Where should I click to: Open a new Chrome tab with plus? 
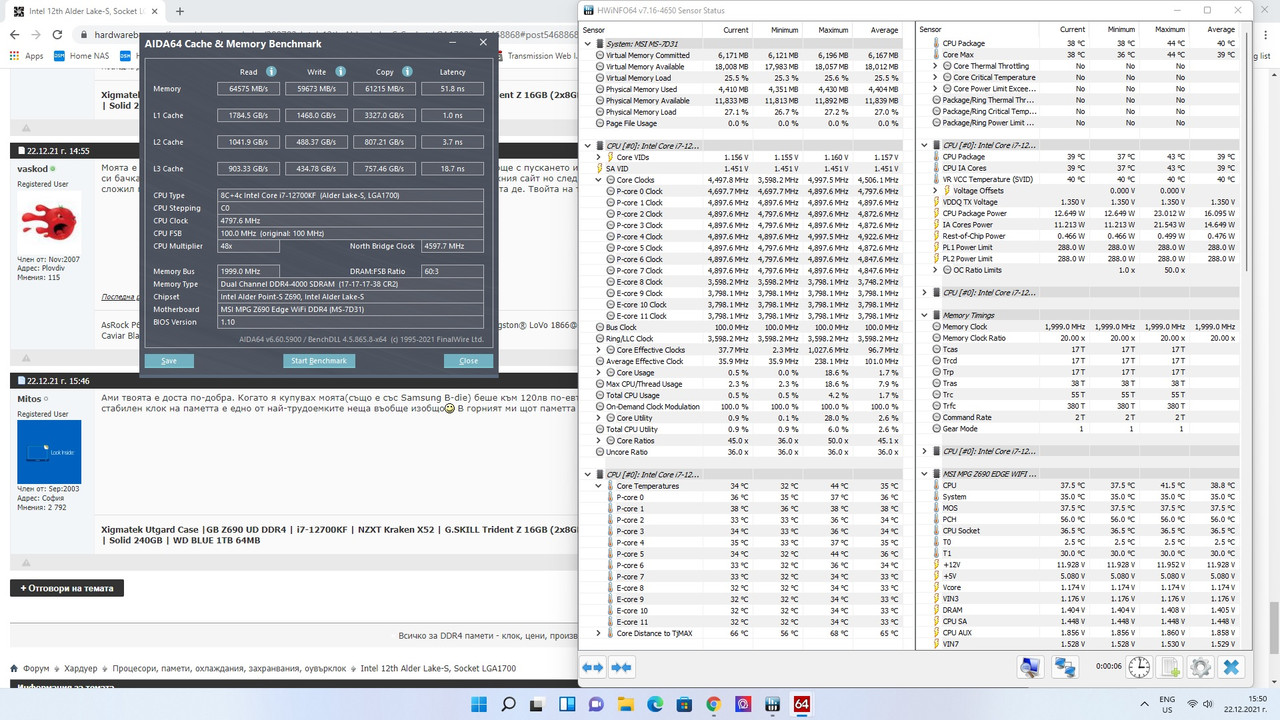coord(179,12)
